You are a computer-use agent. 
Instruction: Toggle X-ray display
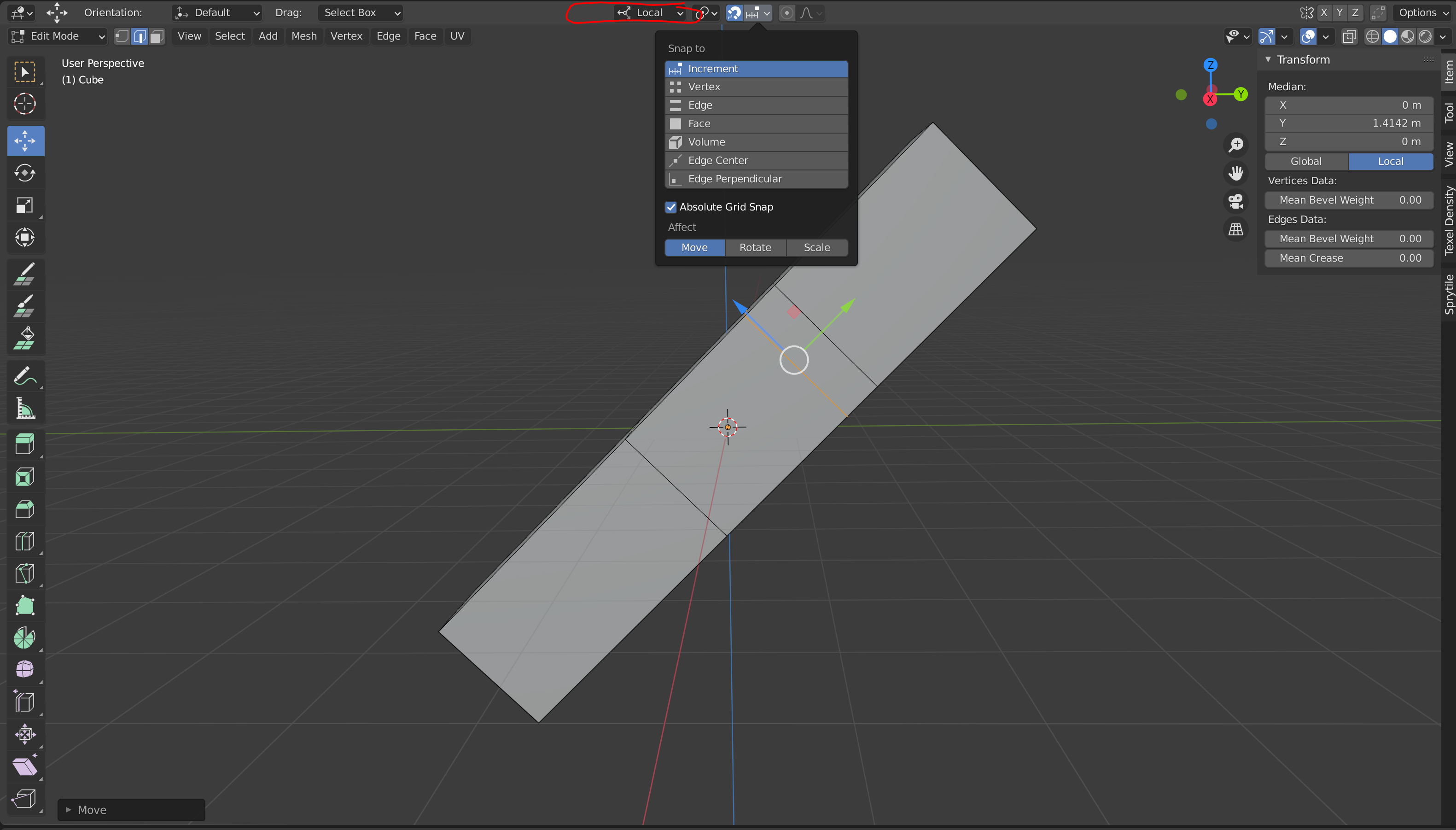click(x=1349, y=36)
